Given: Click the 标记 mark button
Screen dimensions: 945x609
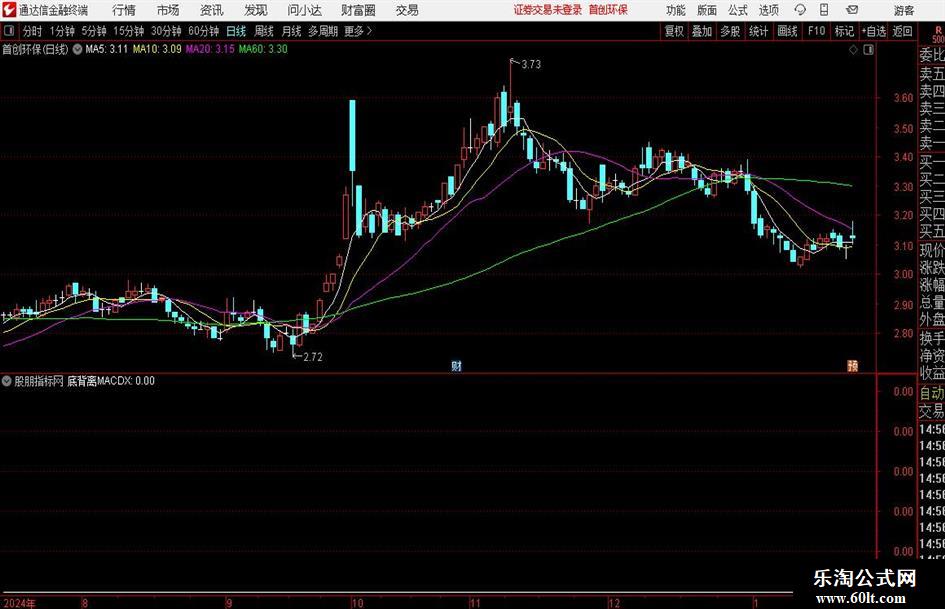Looking at the screenshot, I should pyautogui.click(x=844, y=31).
